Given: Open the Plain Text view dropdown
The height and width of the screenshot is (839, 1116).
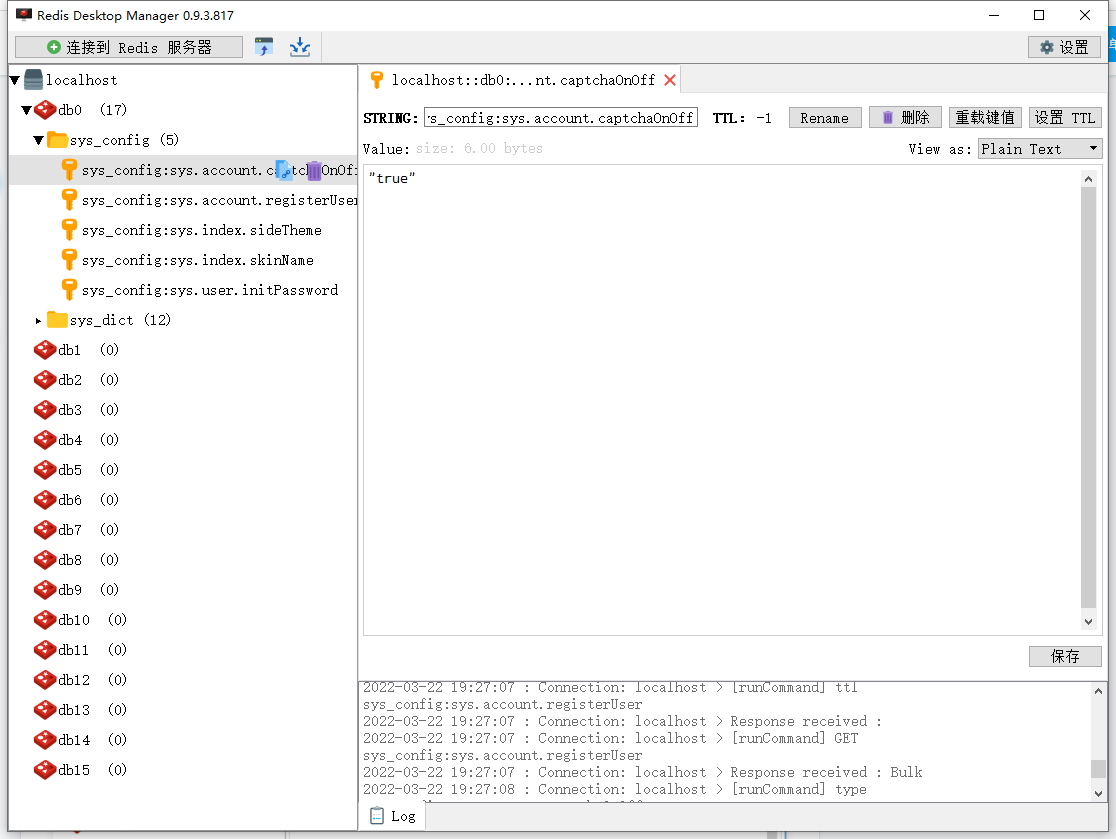Looking at the screenshot, I should coord(1039,148).
